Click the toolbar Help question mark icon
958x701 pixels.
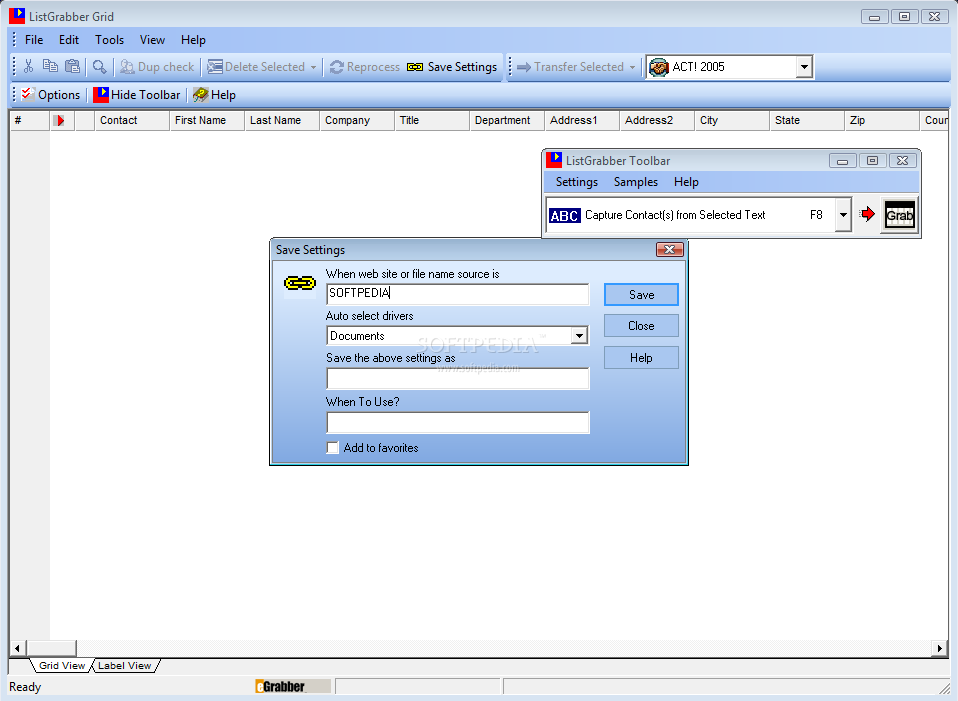[x=201, y=95]
